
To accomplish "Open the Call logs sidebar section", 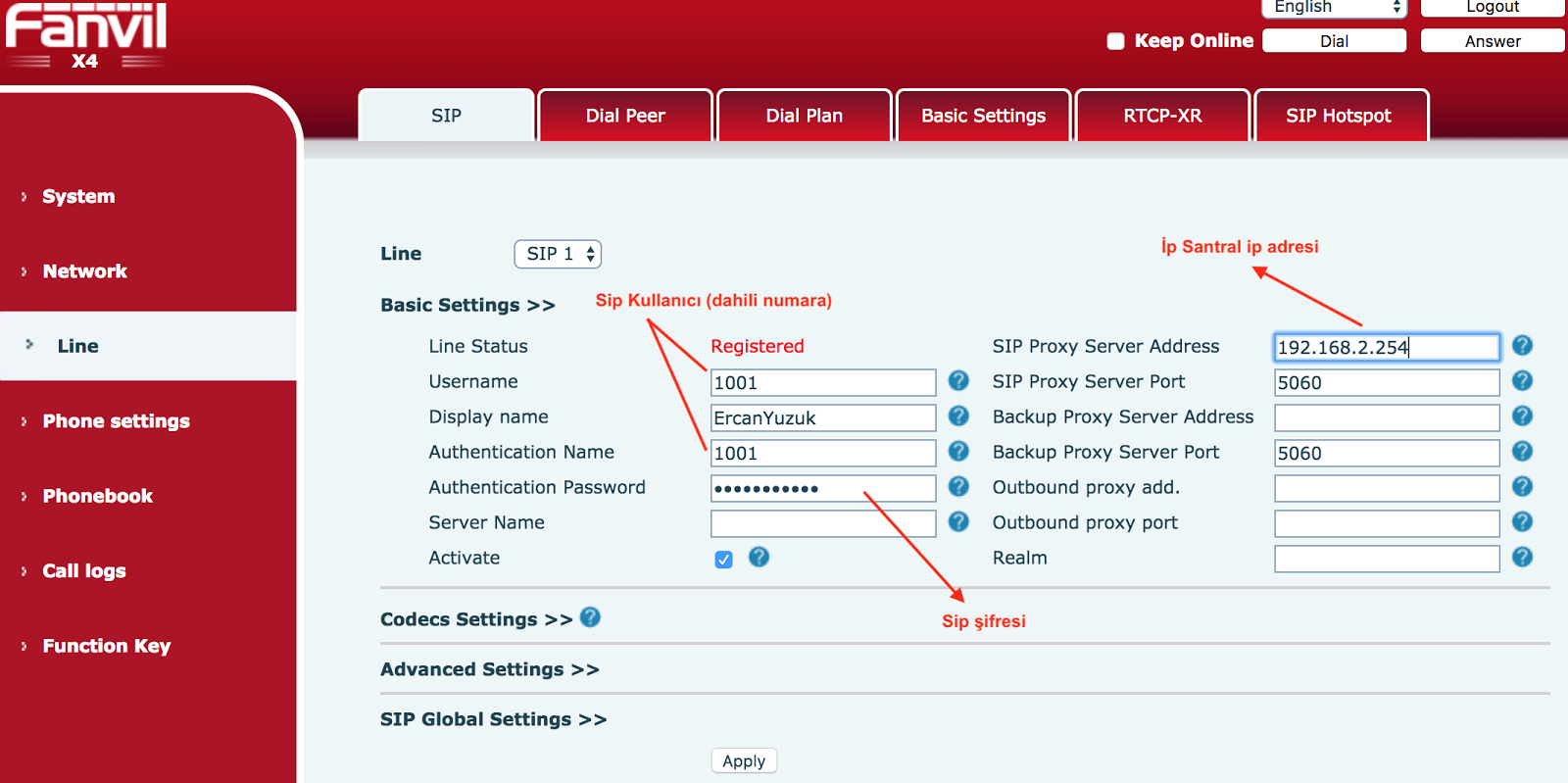I will coord(84,571).
